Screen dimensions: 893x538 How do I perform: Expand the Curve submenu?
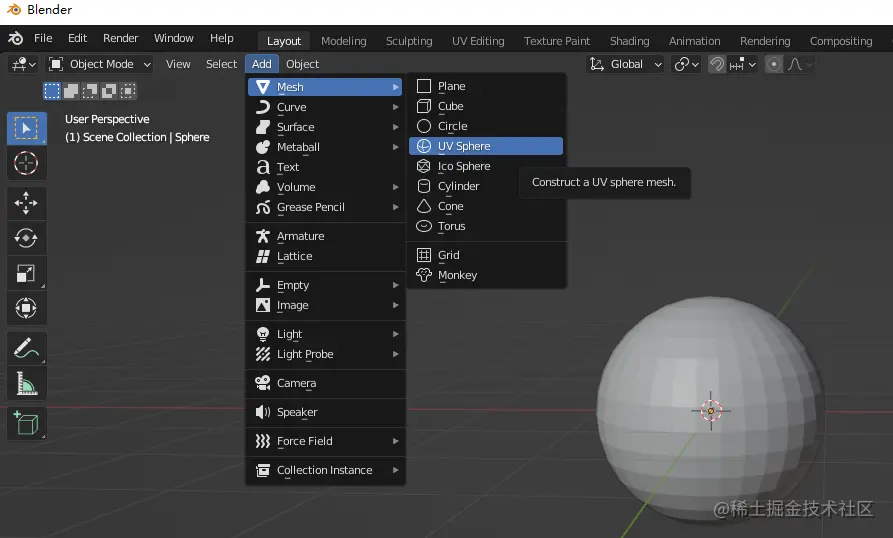(x=325, y=107)
